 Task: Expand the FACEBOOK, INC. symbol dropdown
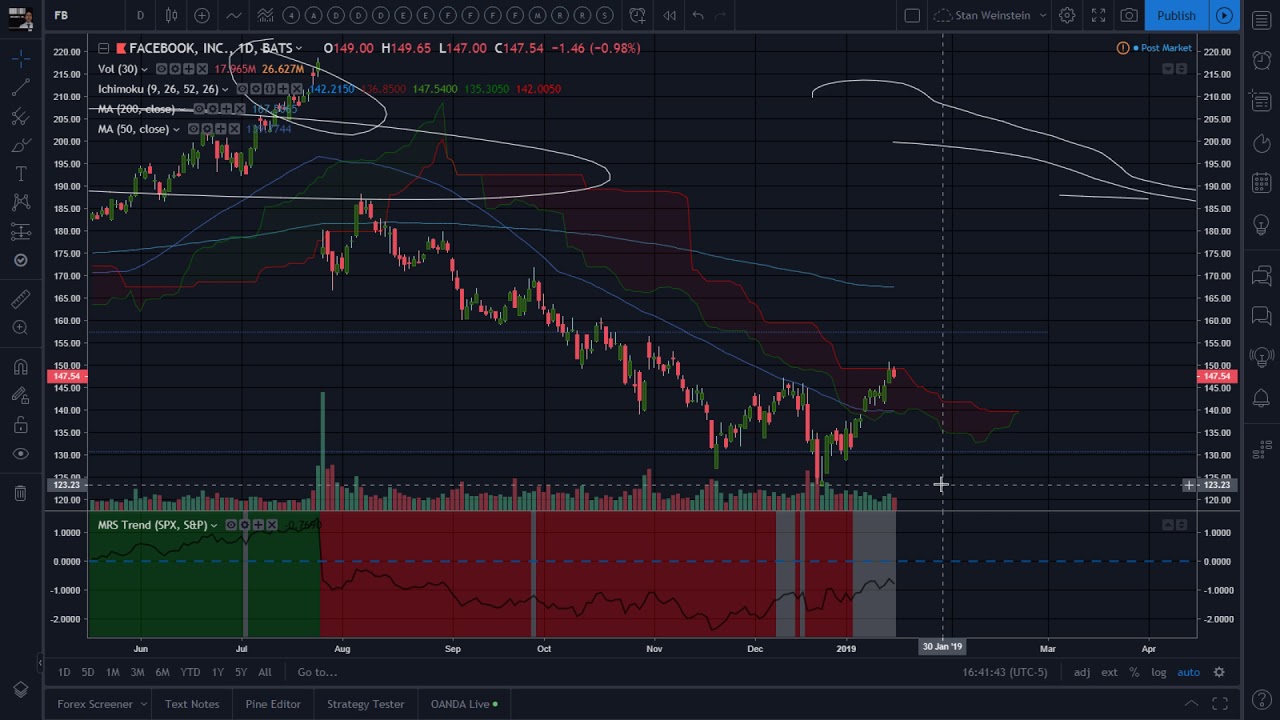point(298,48)
